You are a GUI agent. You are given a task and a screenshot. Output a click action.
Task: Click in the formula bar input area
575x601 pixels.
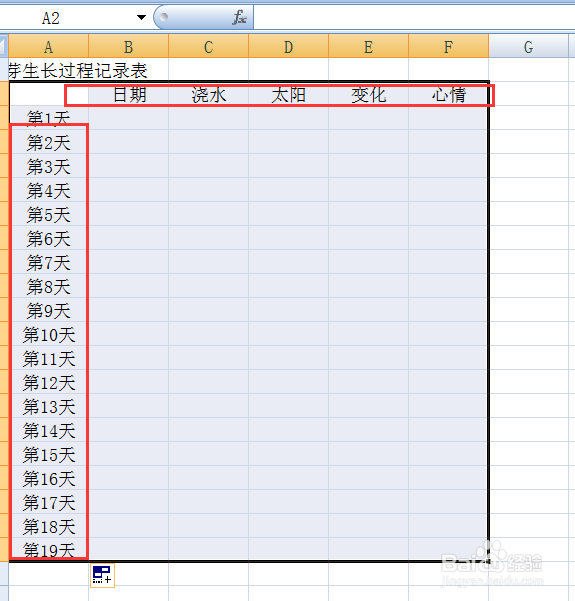(414, 18)
